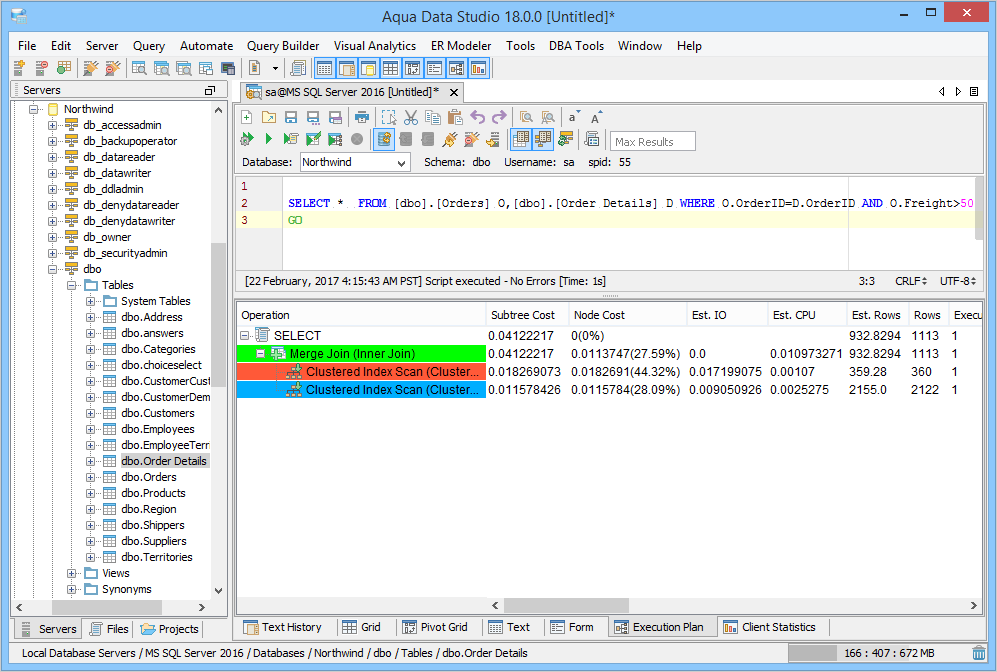The height and width of the screenshot is (672, 997).
Task: Click the increase font size 'A' icon
Action: tap(595, 118)
